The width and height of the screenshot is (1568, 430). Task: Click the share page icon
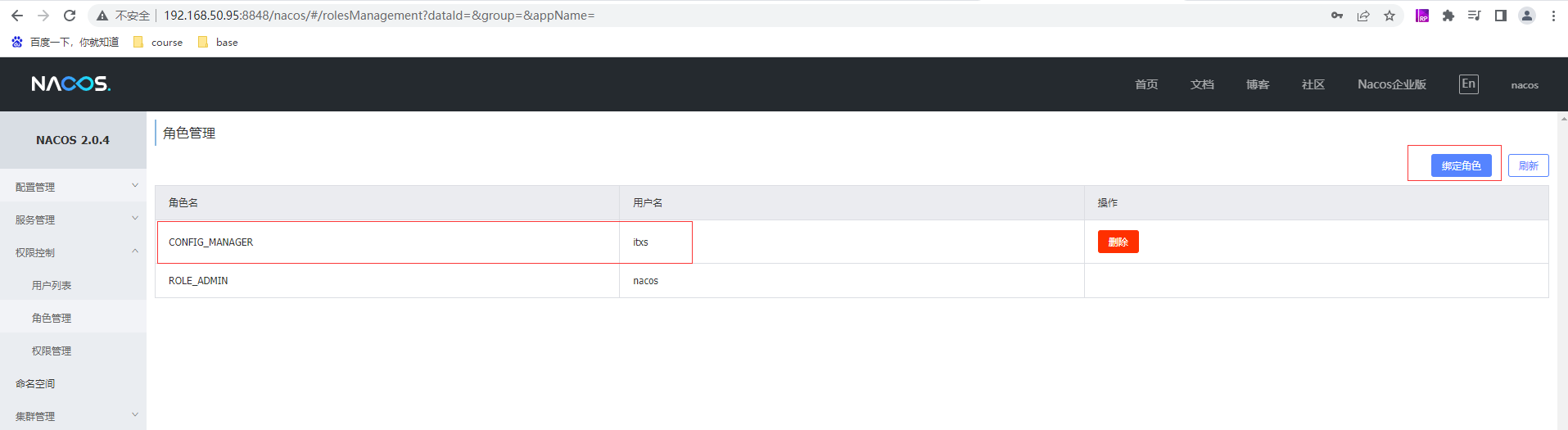click(x=1363, y=16)
